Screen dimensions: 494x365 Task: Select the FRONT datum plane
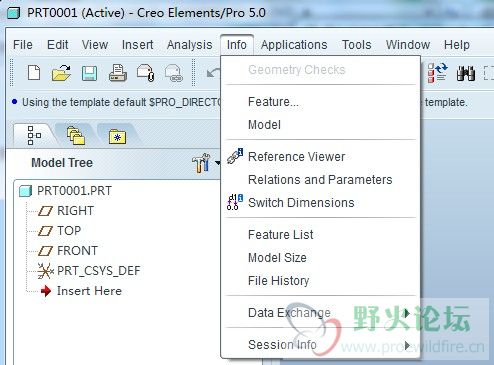click(77, 251)
